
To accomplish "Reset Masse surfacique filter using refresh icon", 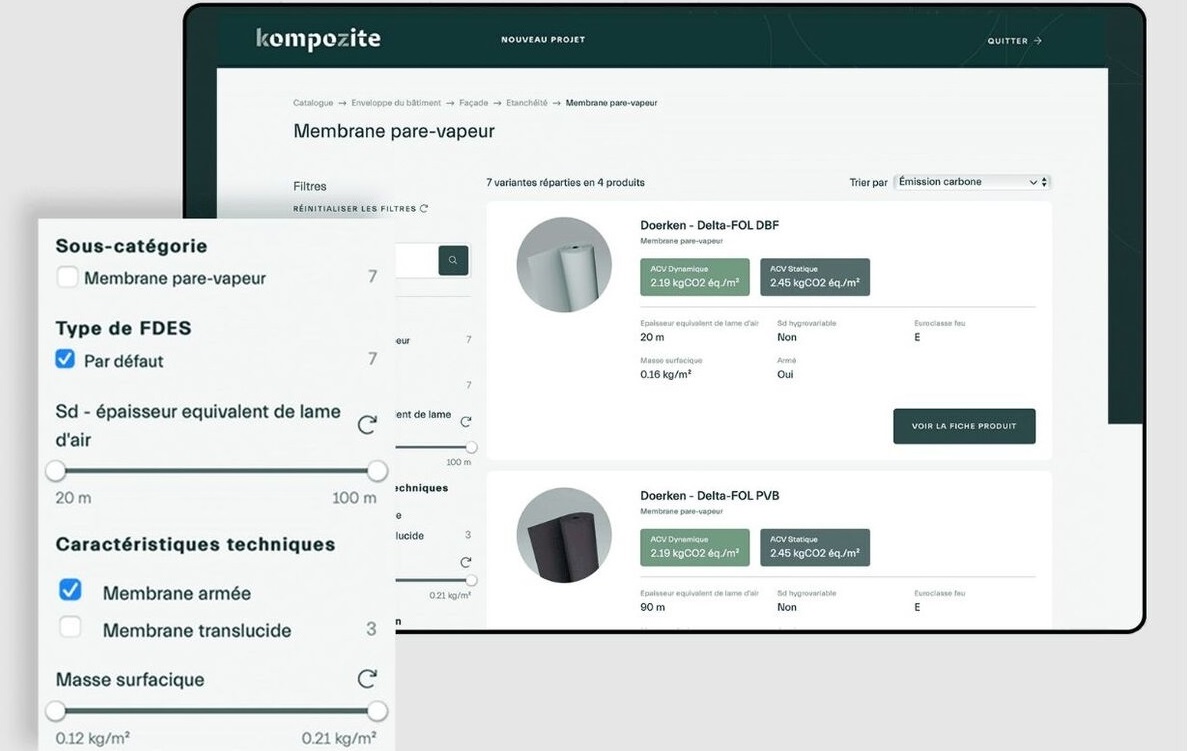I will click(x=367, y=679).
